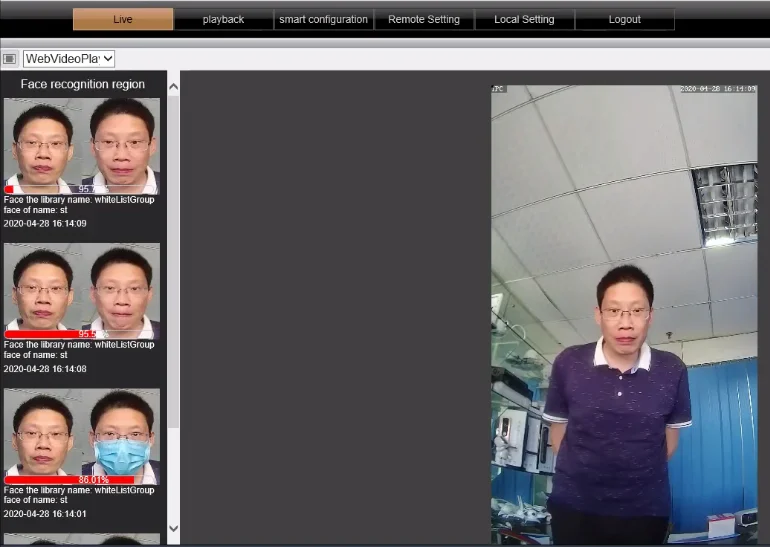770x547 pixels.
Task: Click timestamp text 2020-04-28 16:14:08
Action: coord(45,369)
